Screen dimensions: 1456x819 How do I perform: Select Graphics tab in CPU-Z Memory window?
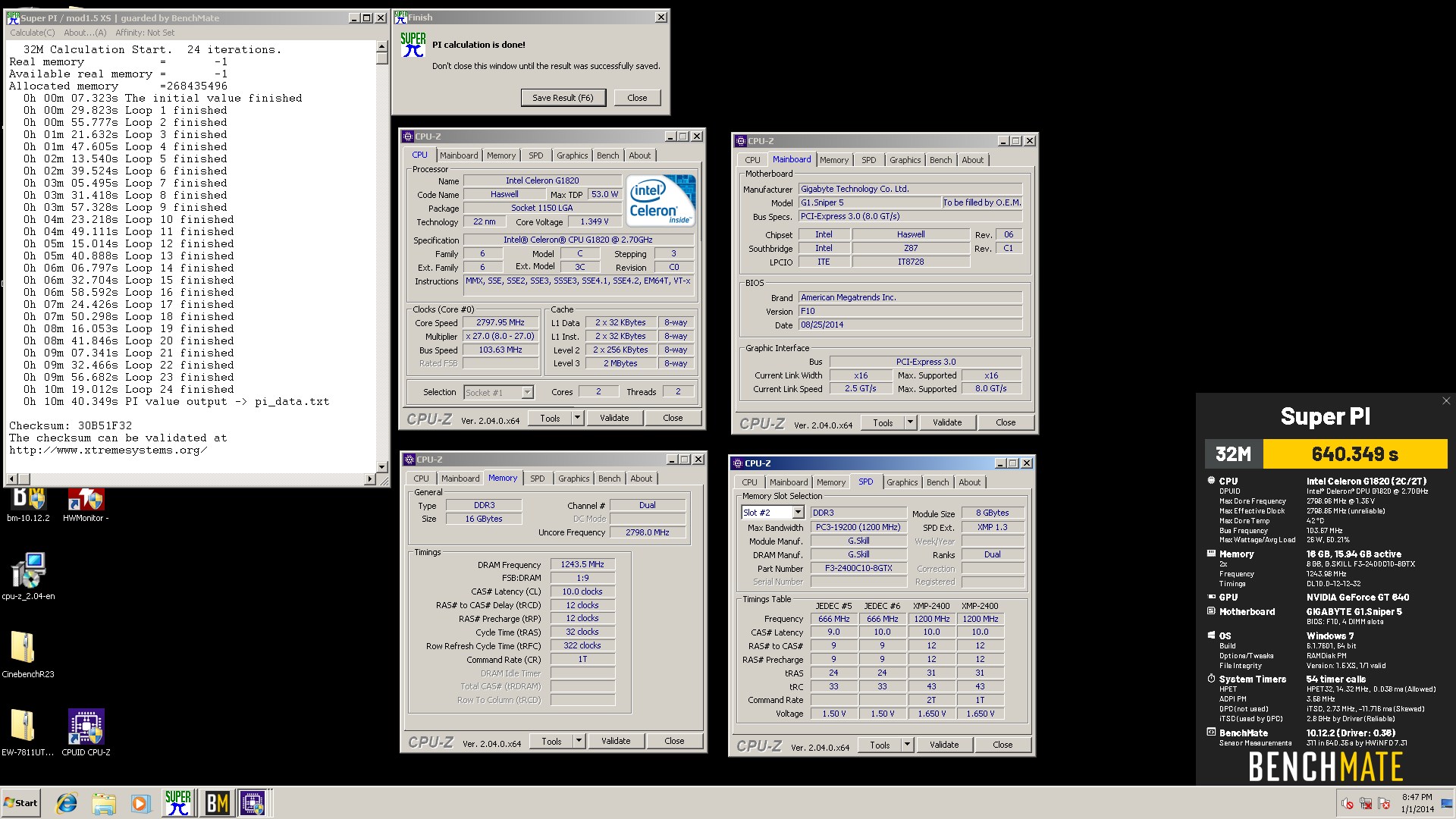click(573, 479)
